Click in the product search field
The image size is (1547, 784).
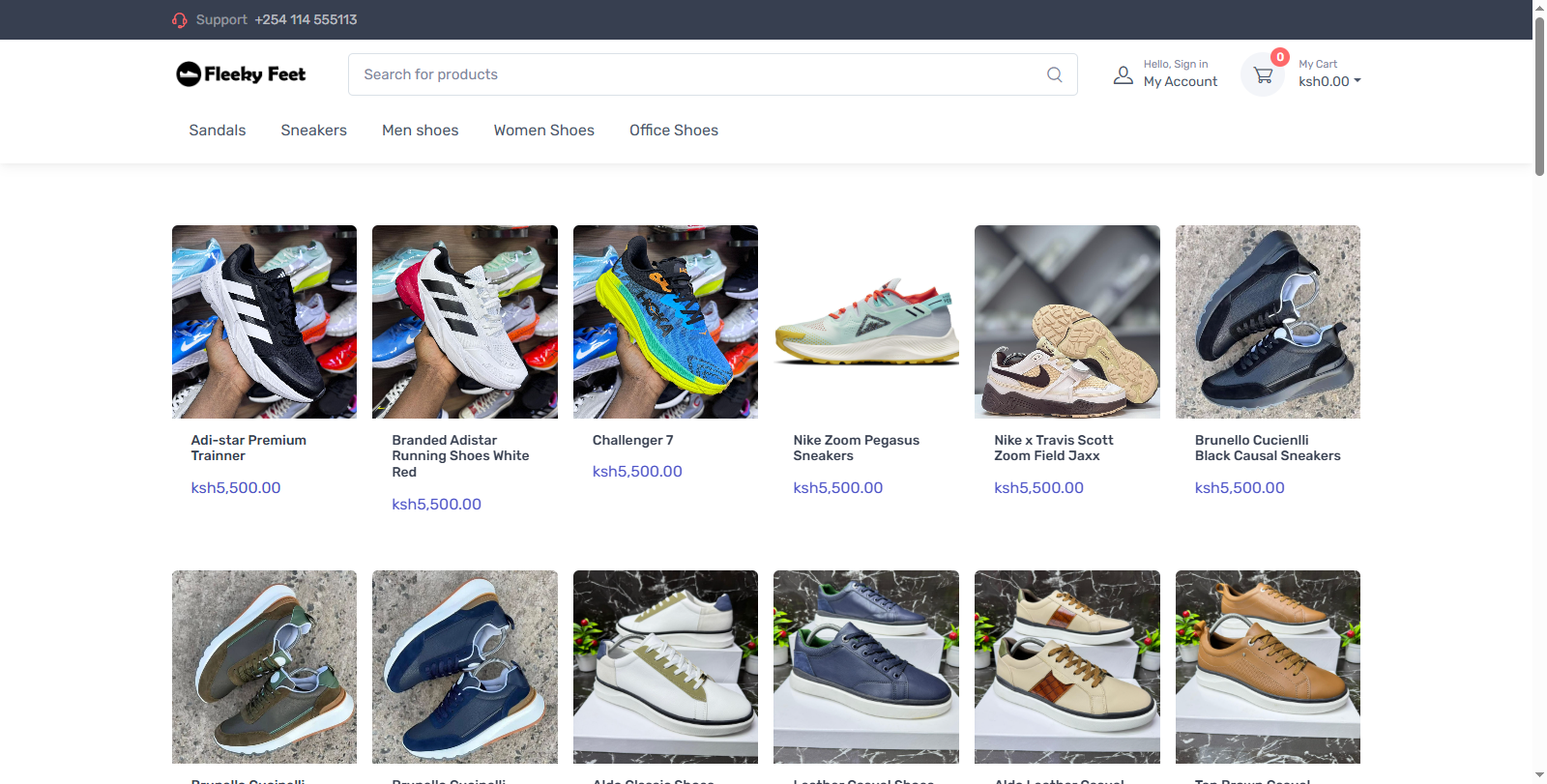[x=696, y=74]
